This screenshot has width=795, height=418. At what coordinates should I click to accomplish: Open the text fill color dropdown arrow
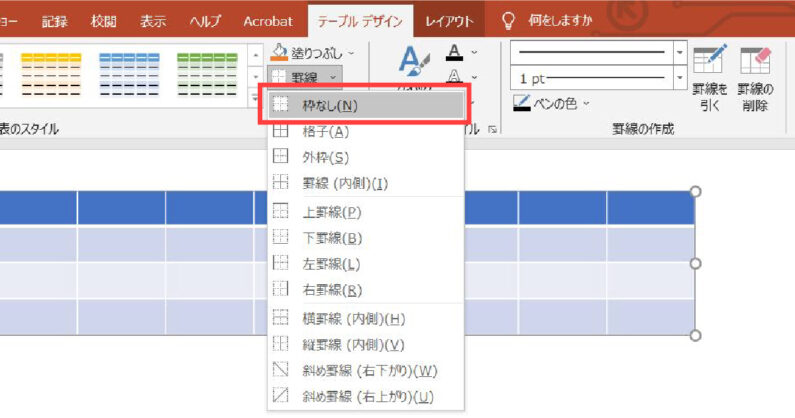(475, 52)
